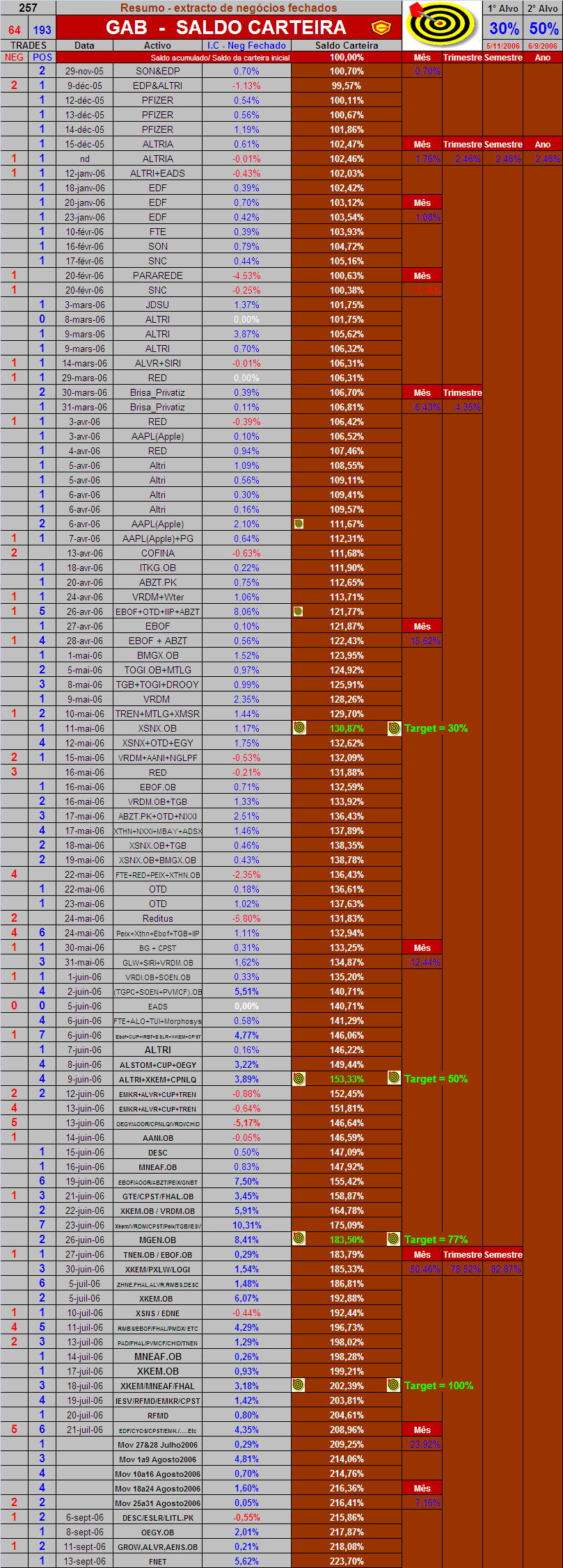Click the monthly return 60,46%

[422, 1269]
